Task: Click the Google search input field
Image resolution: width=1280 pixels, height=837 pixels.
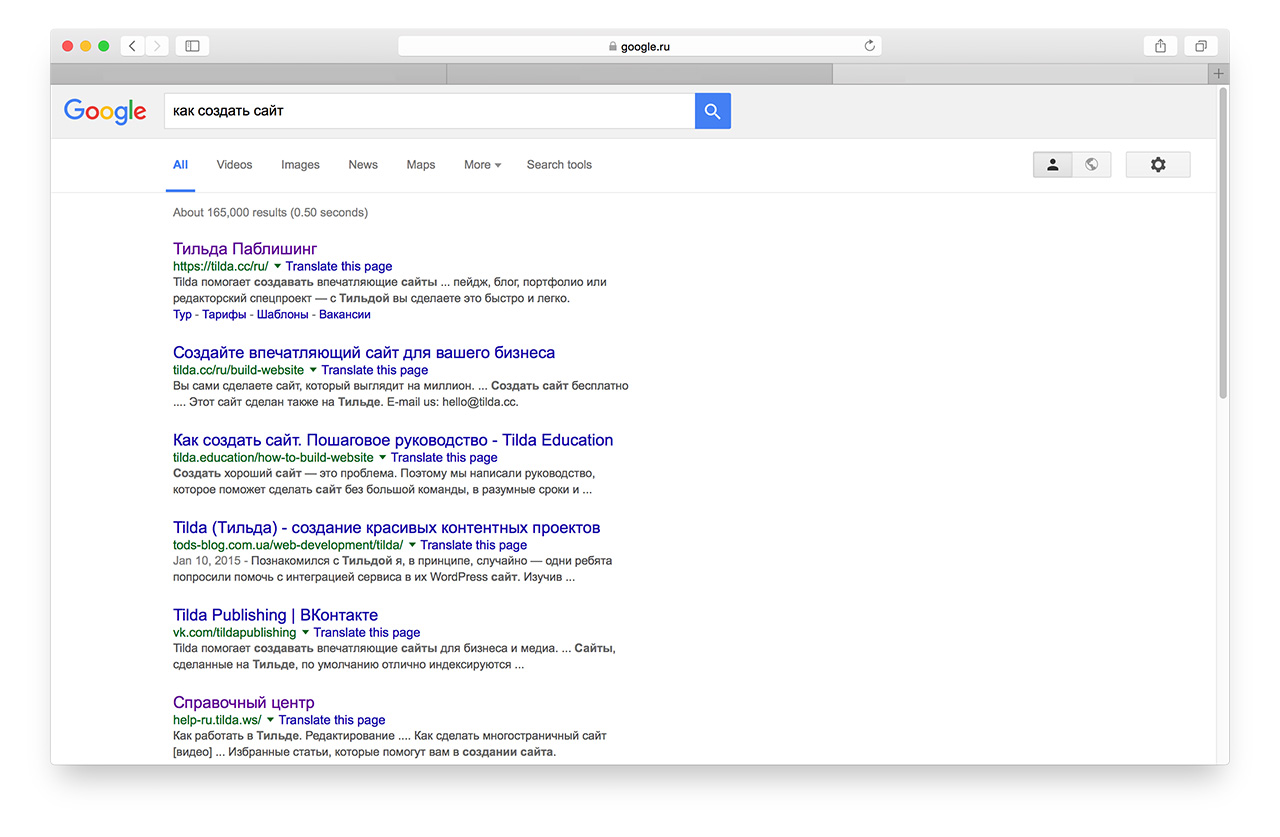Action: click(428, 111)
